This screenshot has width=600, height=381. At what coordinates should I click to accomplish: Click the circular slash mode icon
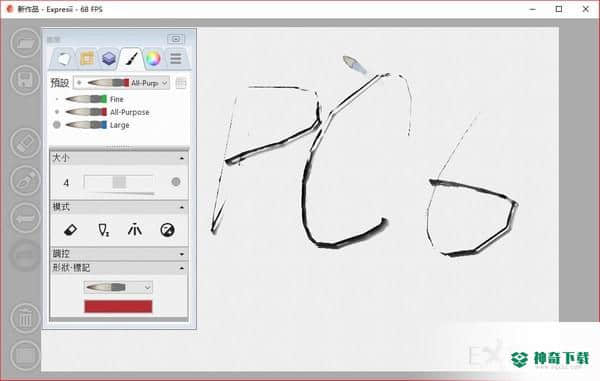167,230
